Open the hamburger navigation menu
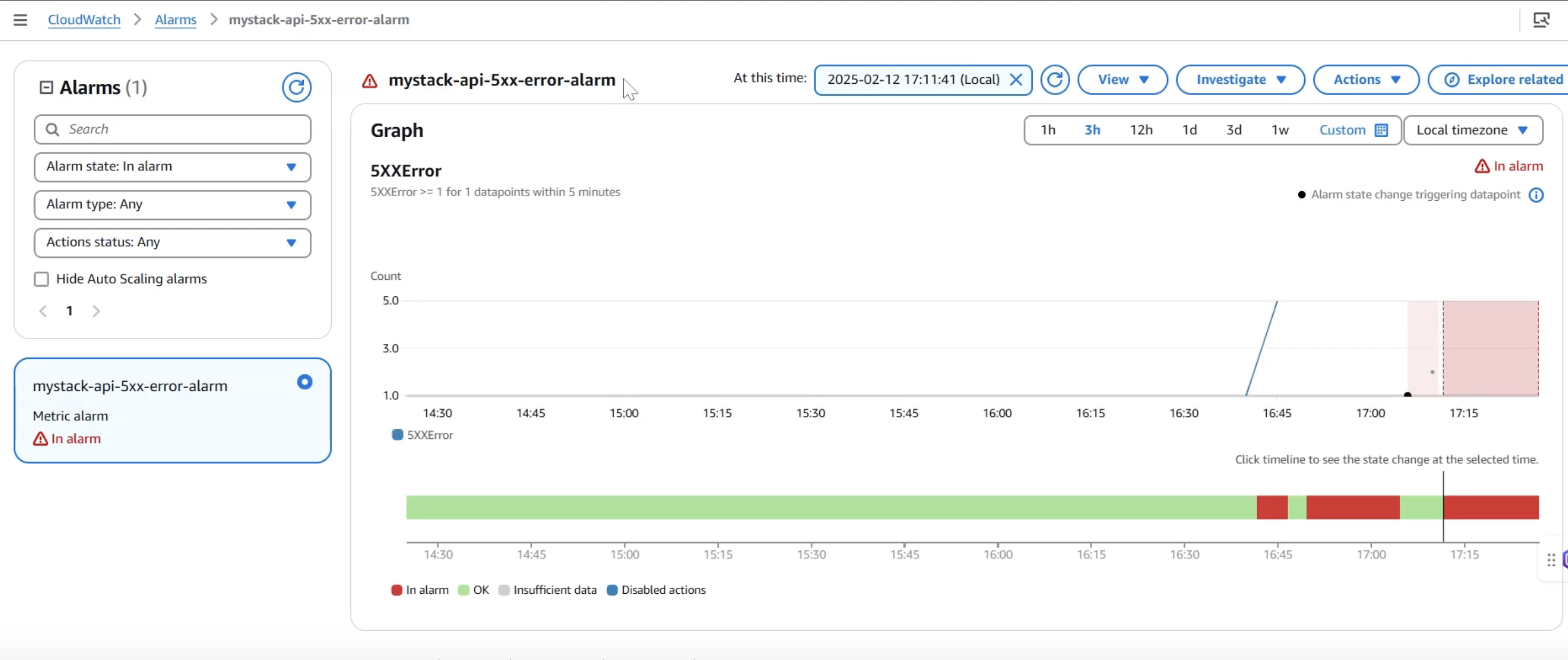The width and height of the screenshot is (1568, 660). pyautogui.click(x=20, y=19)
